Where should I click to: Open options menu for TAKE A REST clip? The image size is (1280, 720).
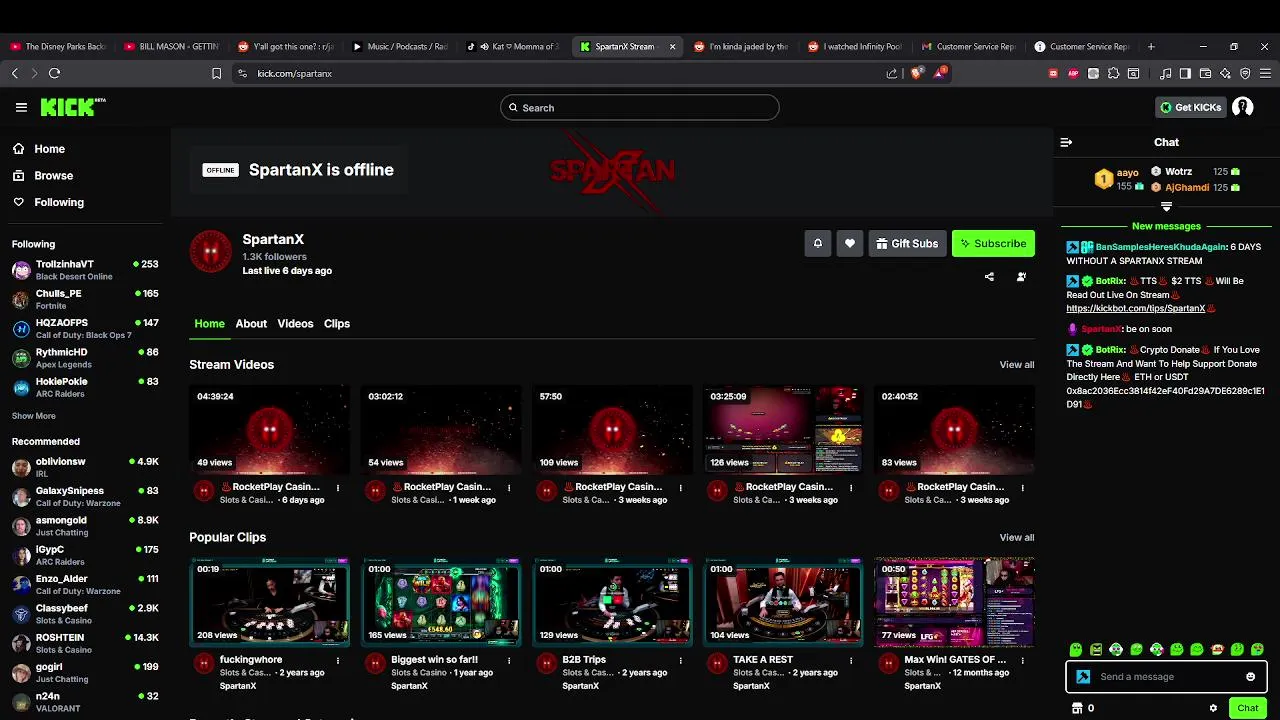[x=851, y=661]
